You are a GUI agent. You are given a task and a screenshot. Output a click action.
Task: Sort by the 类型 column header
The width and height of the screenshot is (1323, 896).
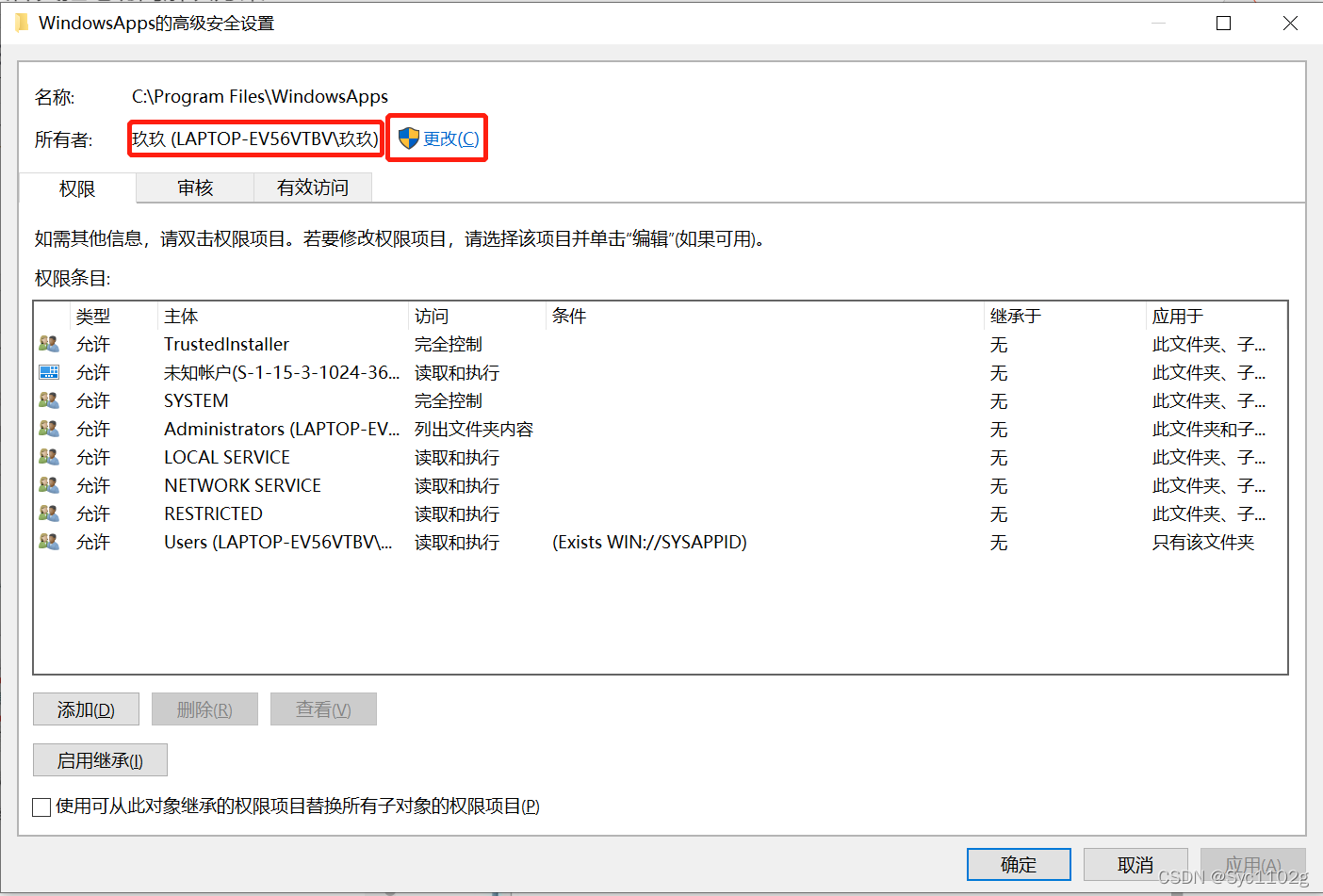(x=113, y=316)
